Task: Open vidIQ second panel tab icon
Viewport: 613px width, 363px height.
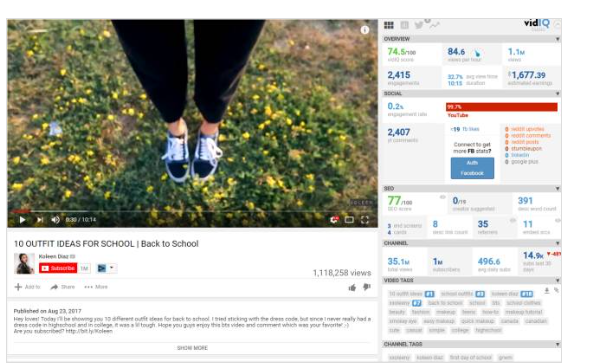Action: (405, 25)
